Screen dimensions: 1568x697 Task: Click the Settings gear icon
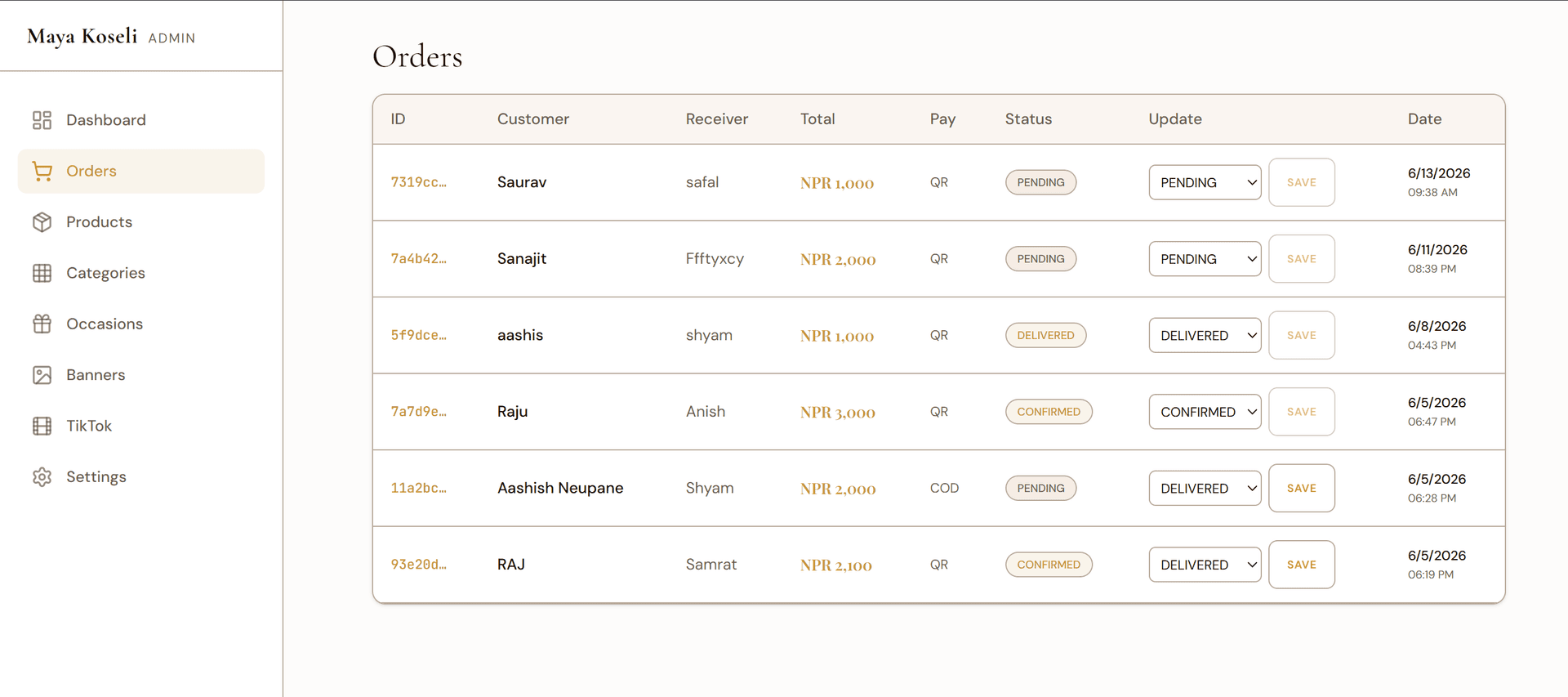pyautogui.click(x=42, y=477)
